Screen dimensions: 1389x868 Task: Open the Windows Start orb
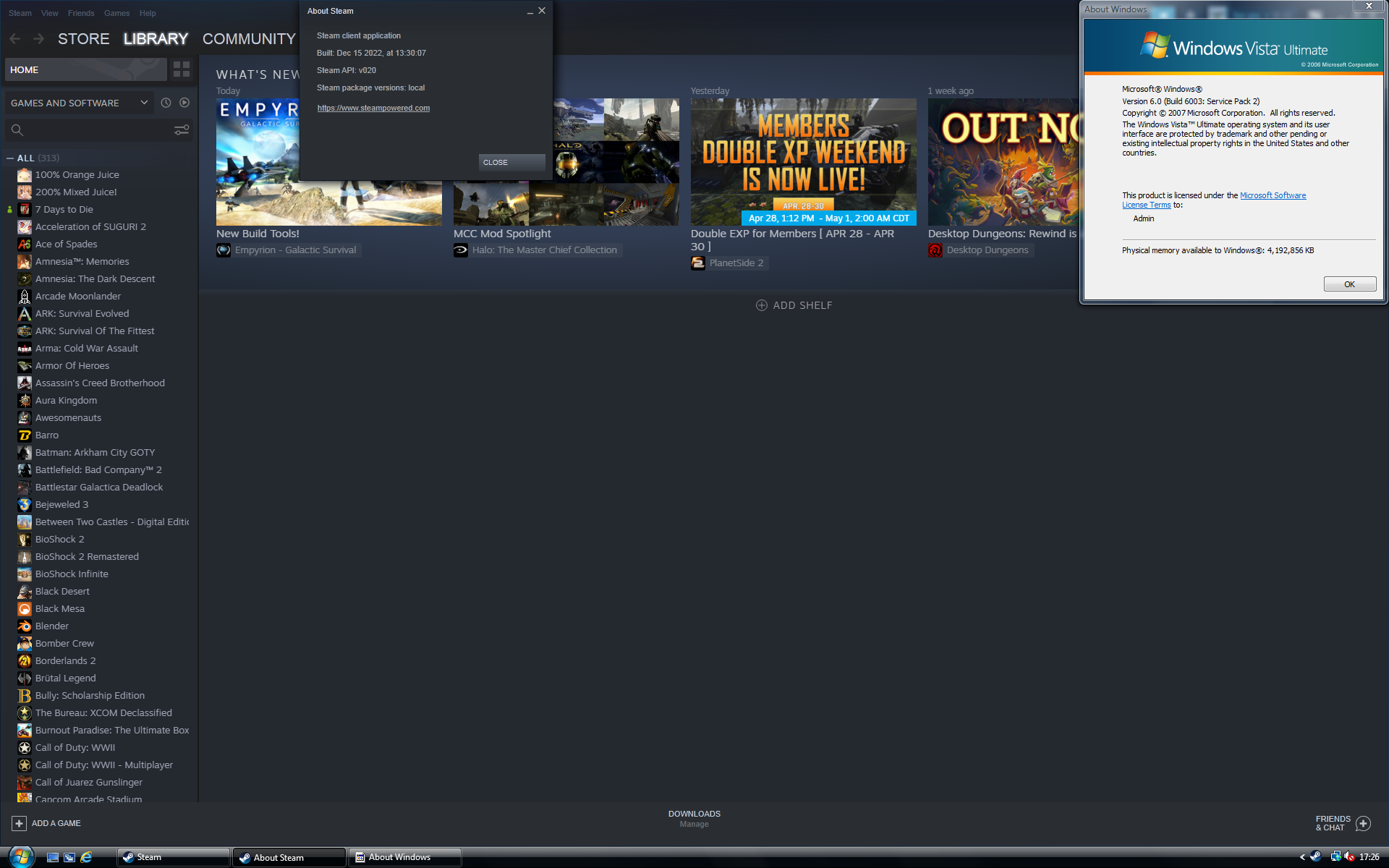pyautogui.click(x=20, y=856)
